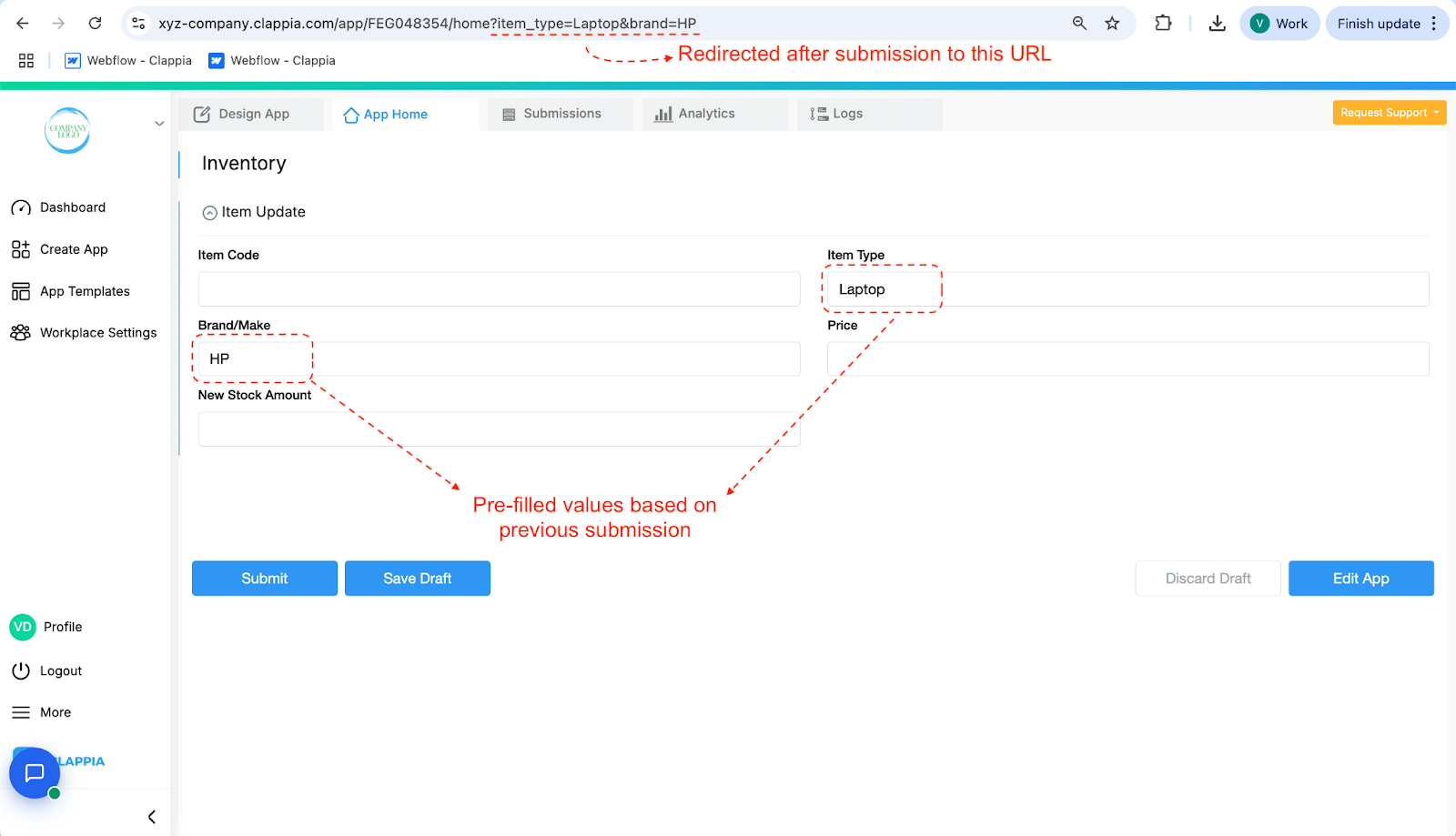Switch to the Analytics tab
Viewport: 1456px width, 836px height.
715,114
